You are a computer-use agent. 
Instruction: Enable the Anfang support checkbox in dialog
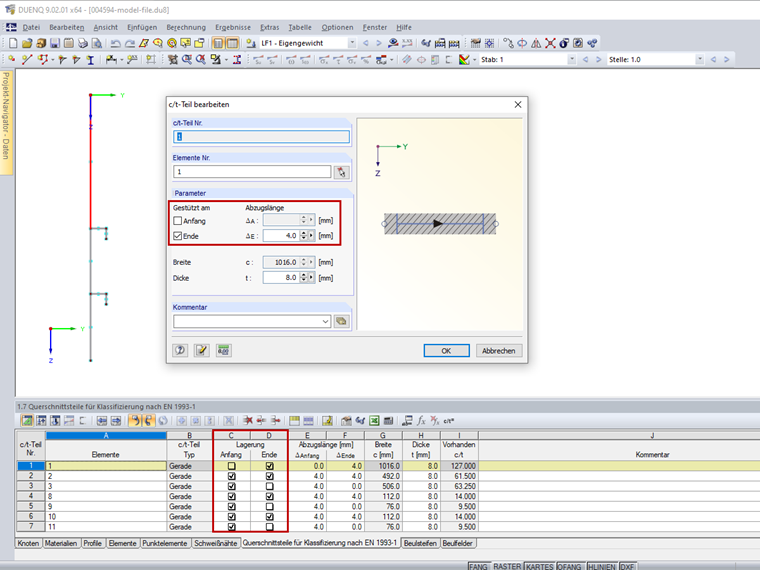(x=177, y=221)
